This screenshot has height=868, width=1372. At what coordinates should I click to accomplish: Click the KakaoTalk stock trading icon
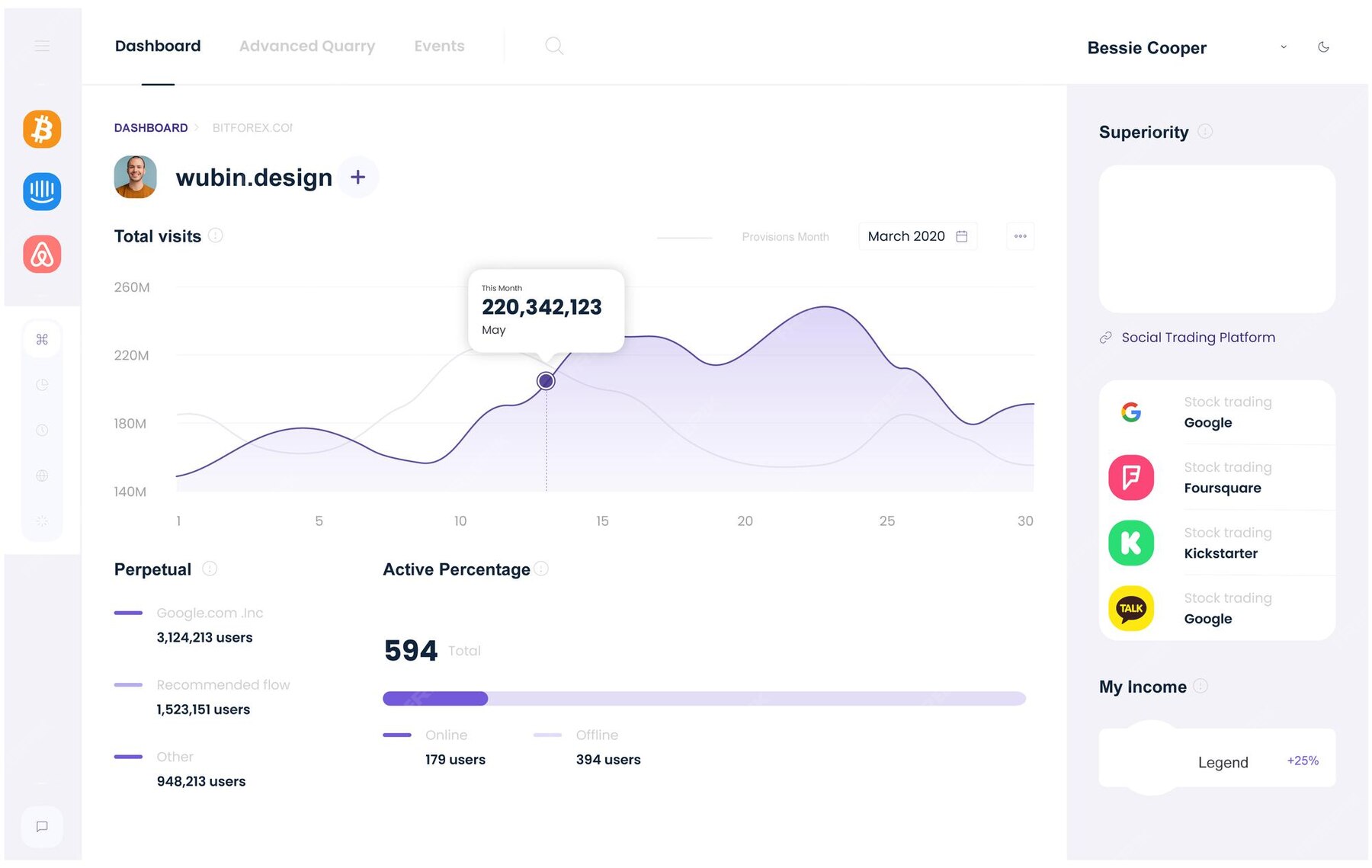pyautogui.click(x=1131, y=608)
